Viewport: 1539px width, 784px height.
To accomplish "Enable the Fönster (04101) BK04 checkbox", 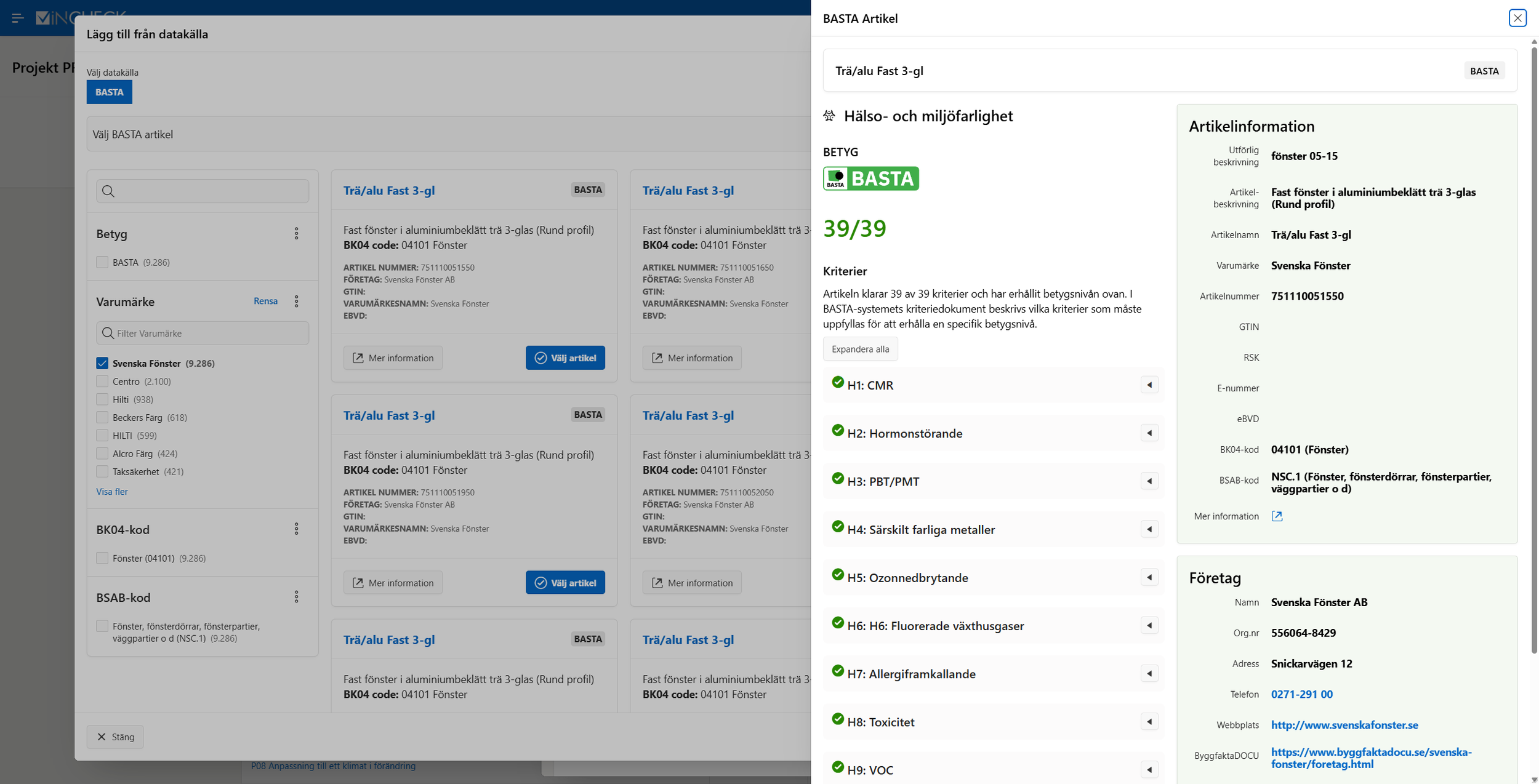I will (102, 558).
